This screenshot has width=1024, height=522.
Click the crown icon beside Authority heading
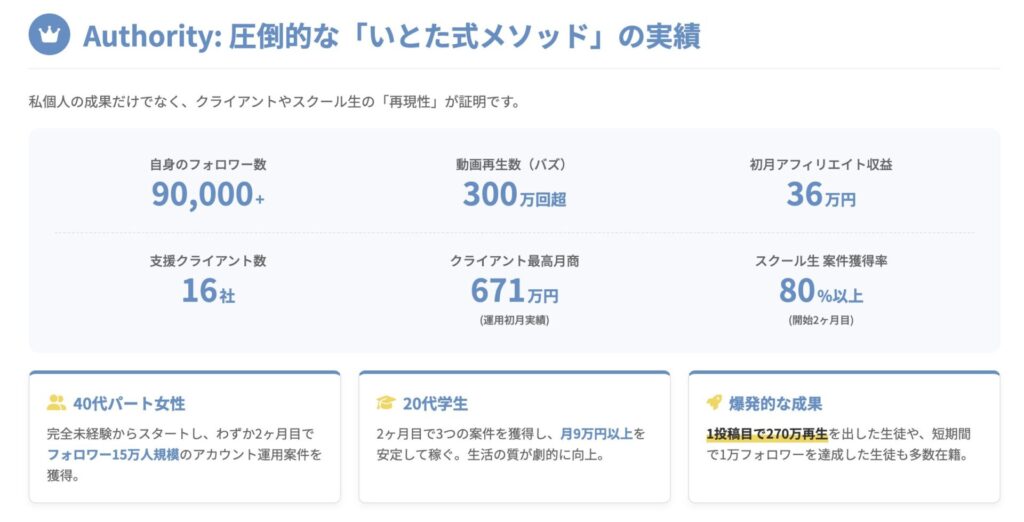coord(49,35)
